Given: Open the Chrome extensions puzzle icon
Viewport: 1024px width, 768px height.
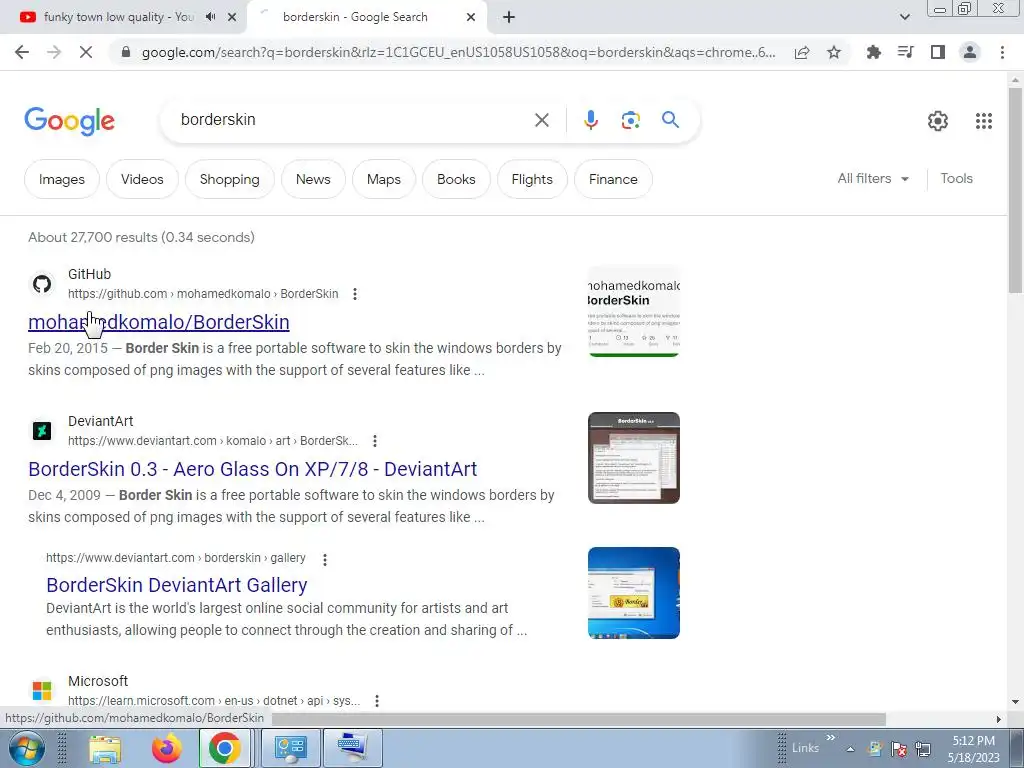Looking at the screenshot, I should 873,52.
